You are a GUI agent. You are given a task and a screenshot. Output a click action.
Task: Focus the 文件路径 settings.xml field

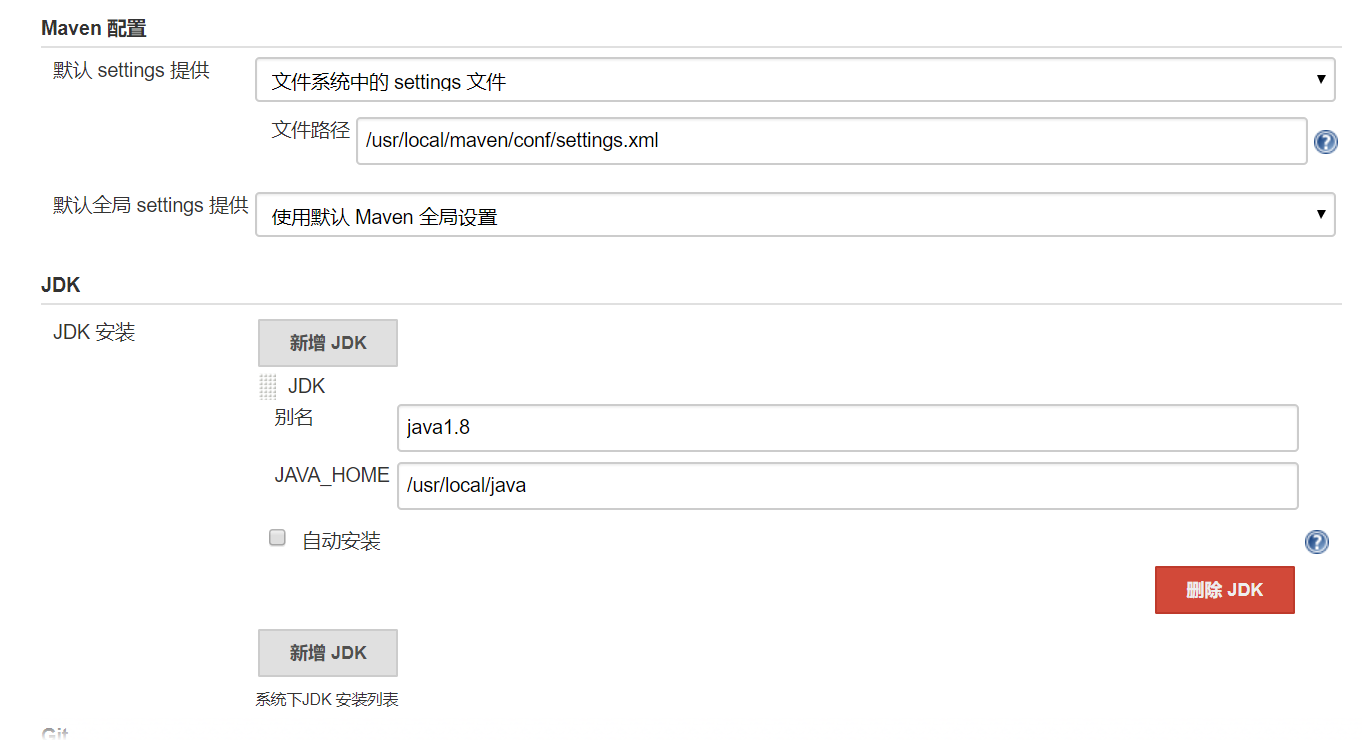[x=831, y=141]
